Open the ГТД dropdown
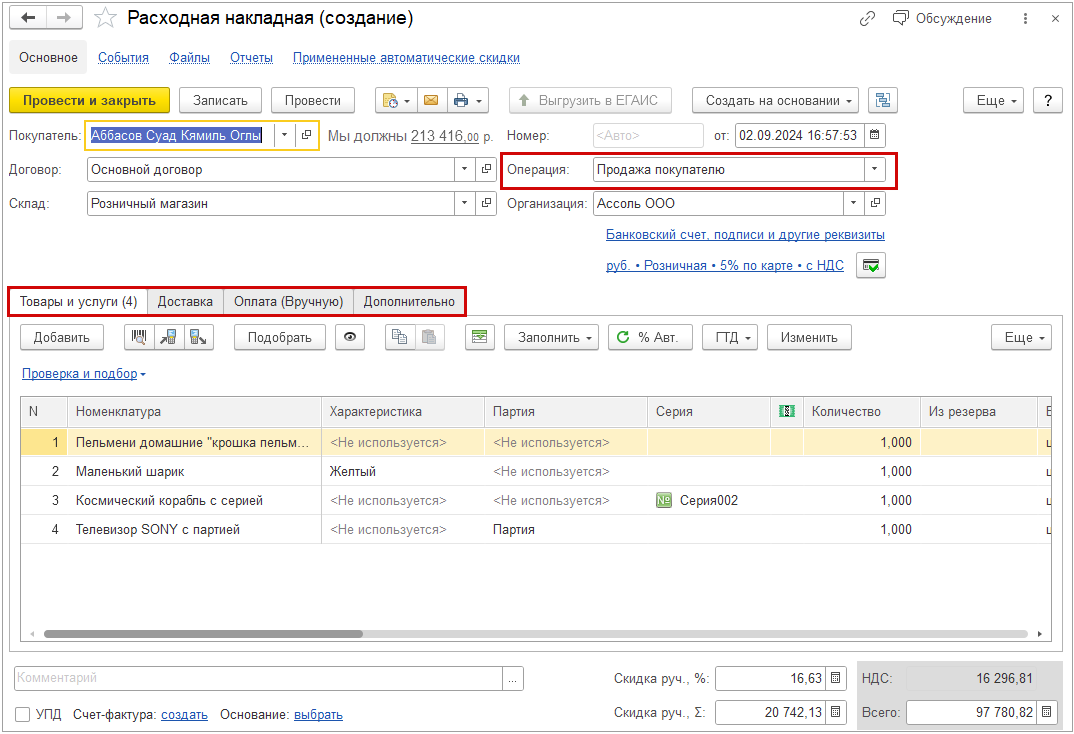 point(730,338)
